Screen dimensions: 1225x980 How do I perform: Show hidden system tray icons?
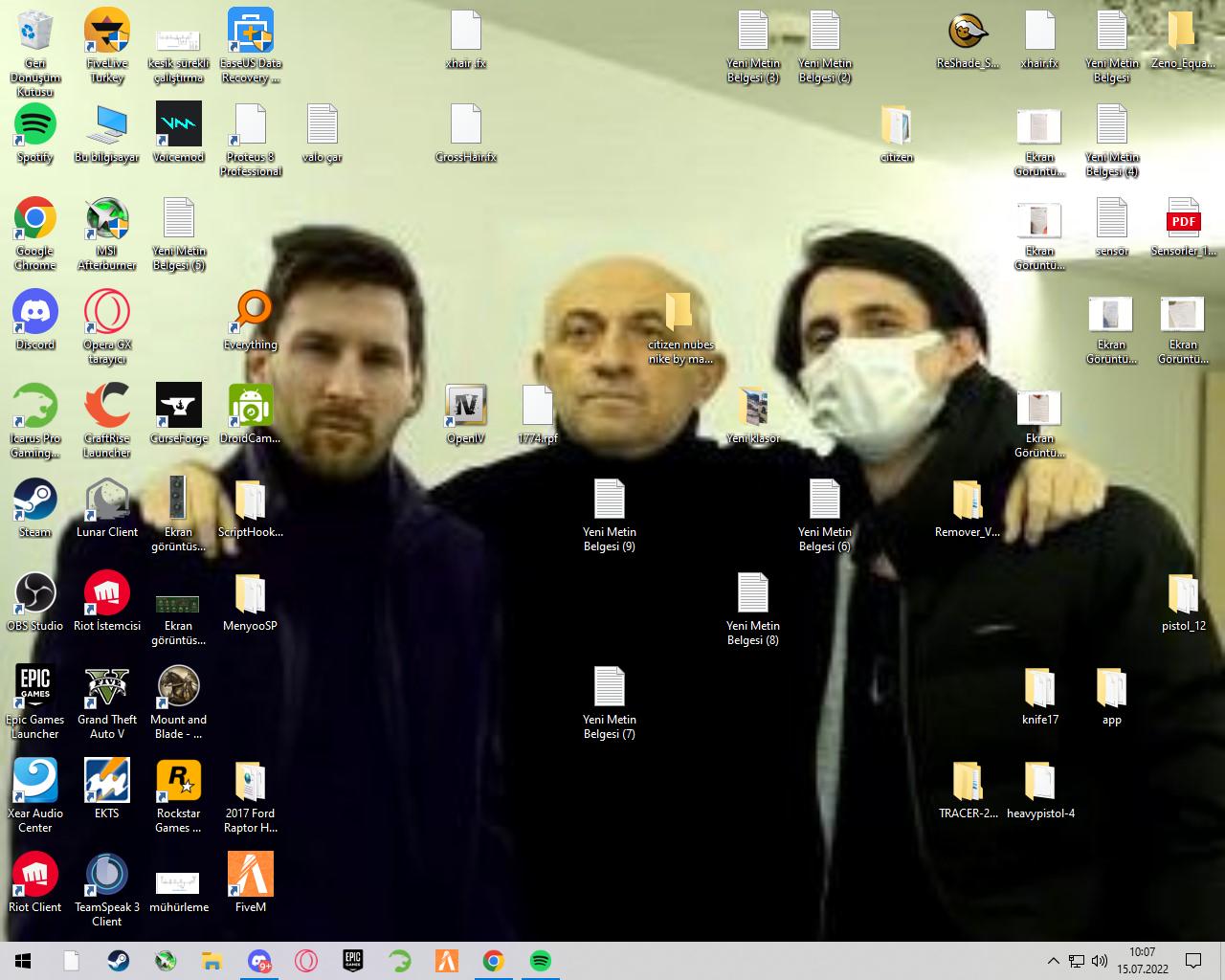click(x=1053, y=961)
